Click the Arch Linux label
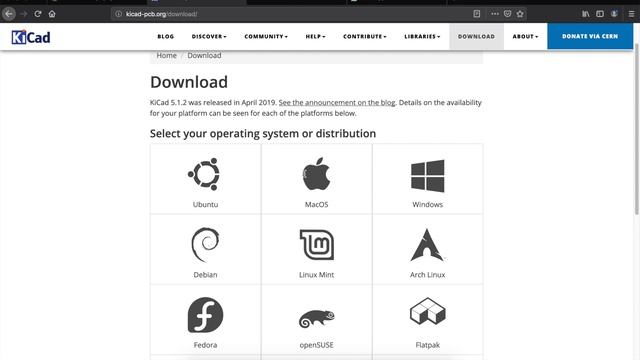Image resolution: width=640 pixels, height=360 pixels. tap(427, 275)
